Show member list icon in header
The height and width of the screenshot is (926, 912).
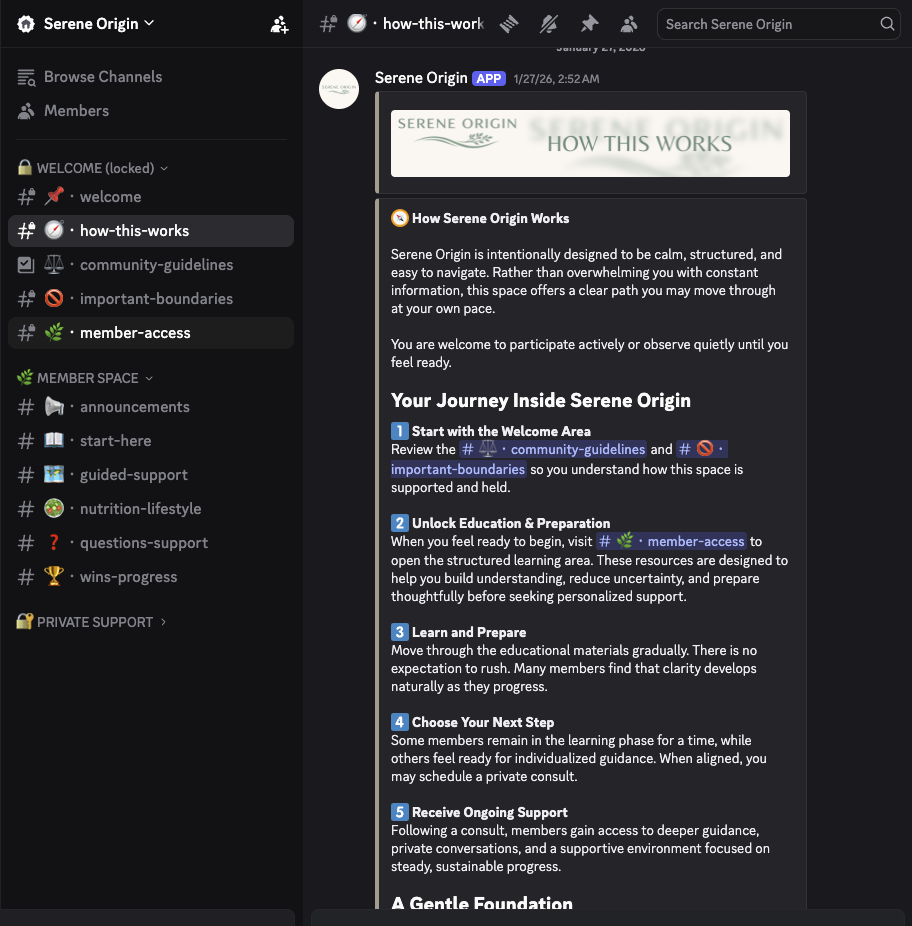pos(629,24)
